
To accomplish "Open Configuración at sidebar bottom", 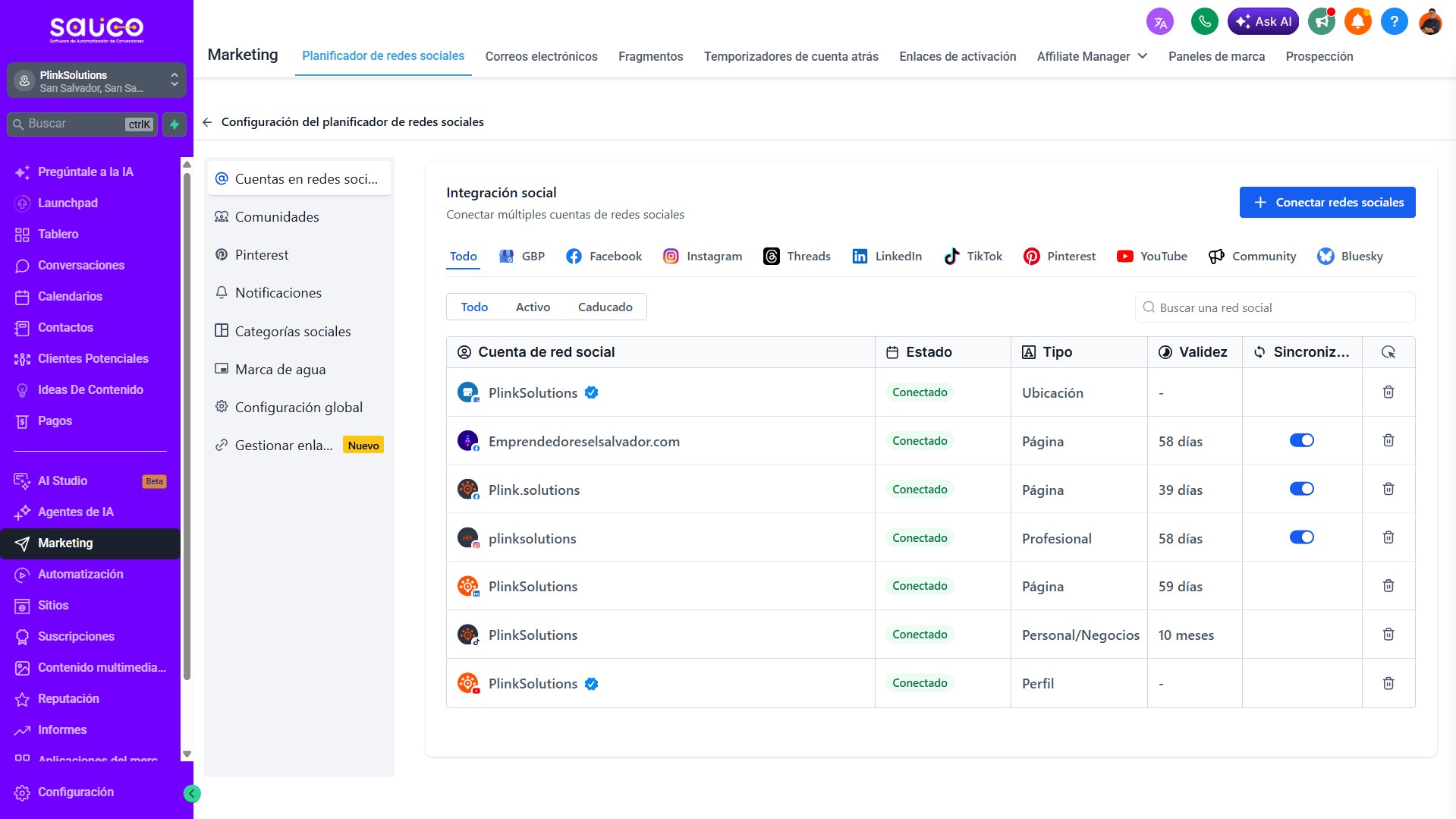I will [76, 792].
